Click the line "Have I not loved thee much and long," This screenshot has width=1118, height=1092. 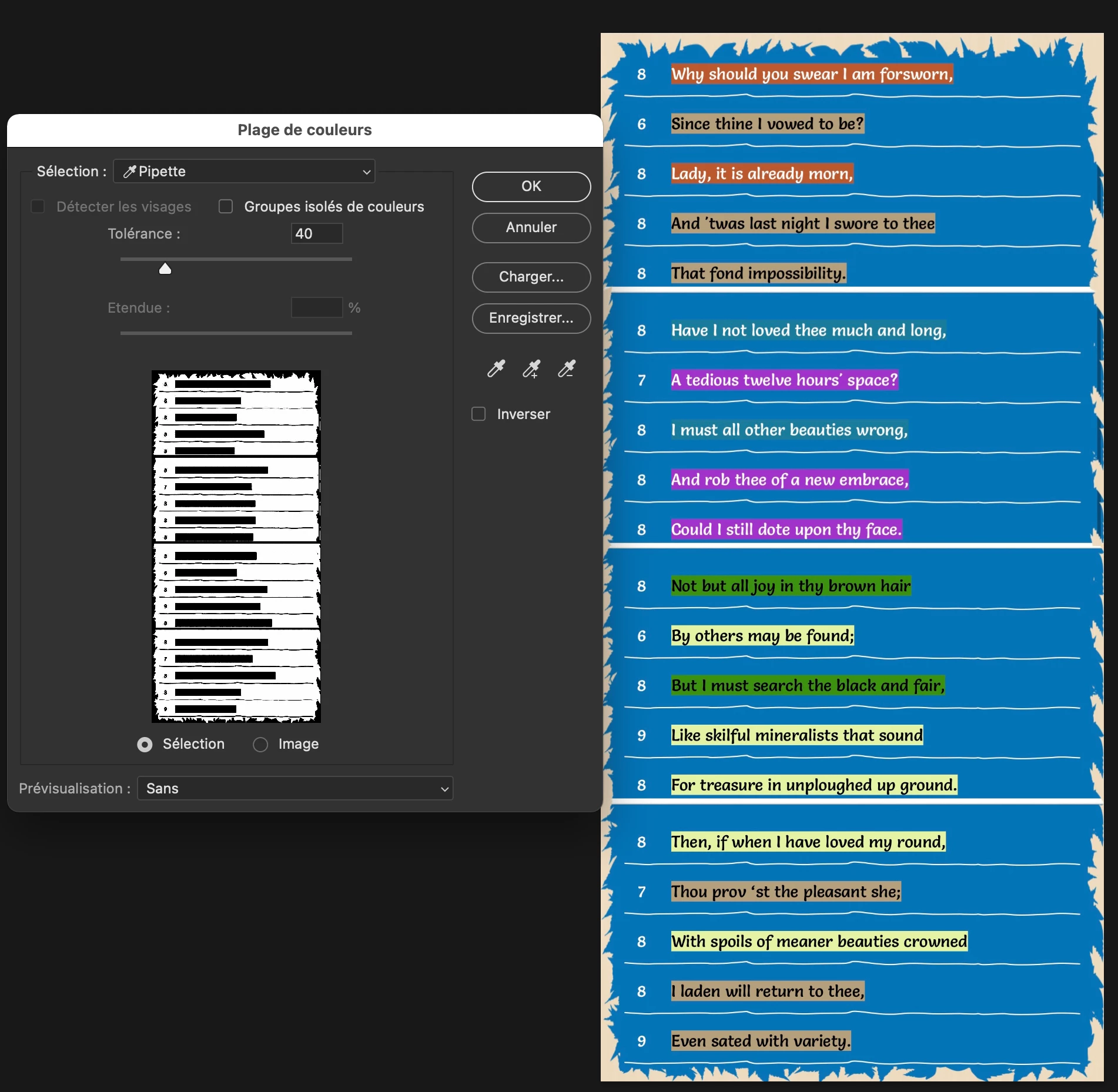click(809, 330)
